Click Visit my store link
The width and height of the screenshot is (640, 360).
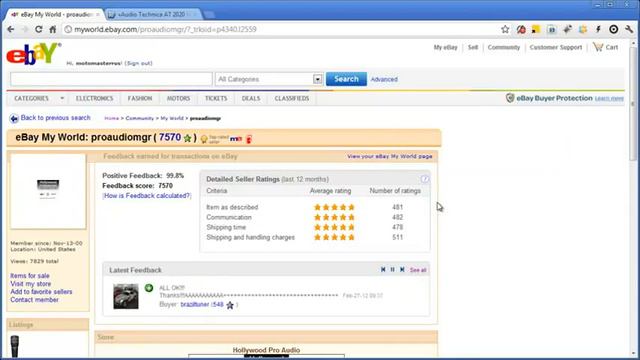31,284
